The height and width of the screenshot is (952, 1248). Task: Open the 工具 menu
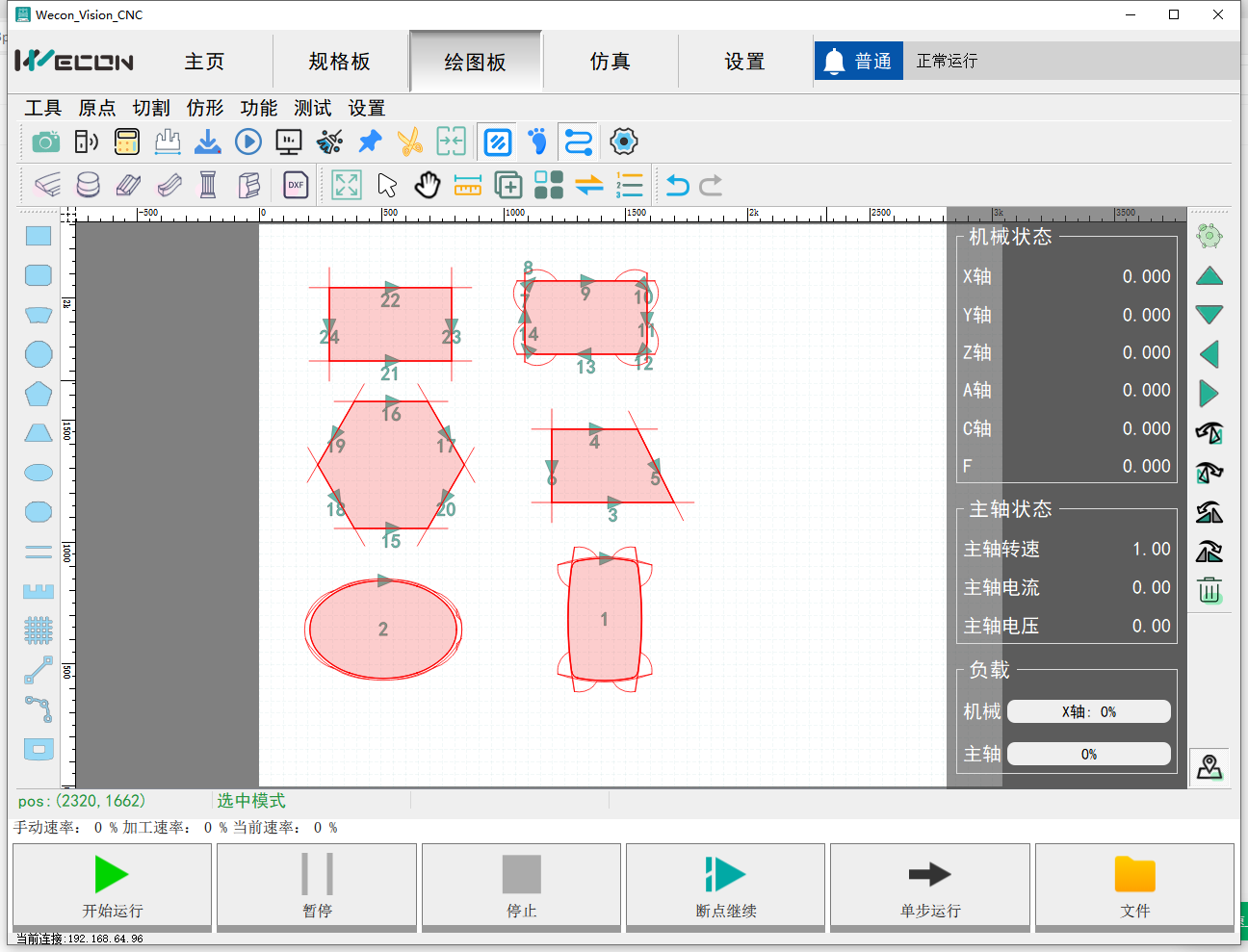click(43, 108)
